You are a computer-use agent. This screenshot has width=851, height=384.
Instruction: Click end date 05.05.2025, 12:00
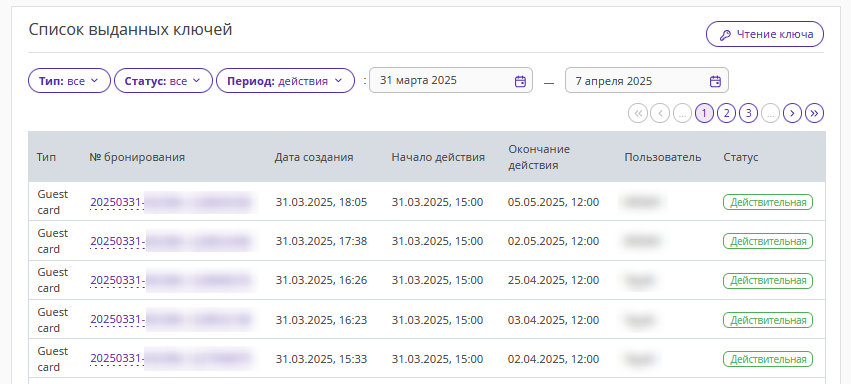[x=554, y=202]
